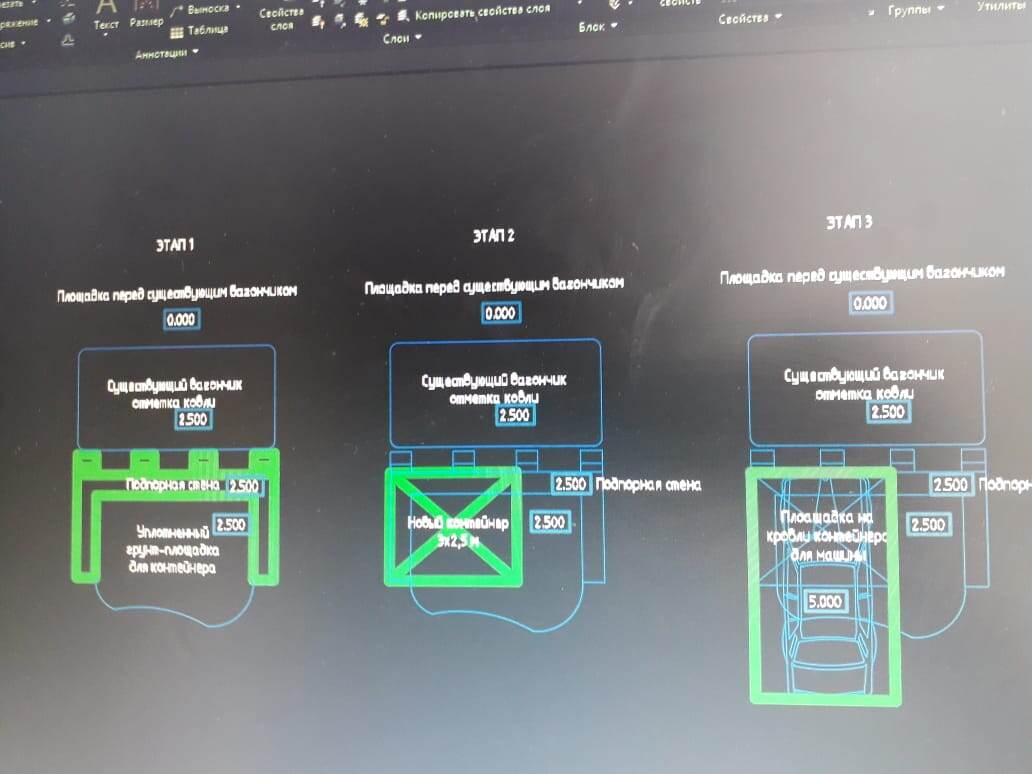The image size is (1032, 774).
Task: Click the 2.500 mark next to Подпорная стена in ЭТАП 1
Action: pyautogui.click(x=244, y=486)
